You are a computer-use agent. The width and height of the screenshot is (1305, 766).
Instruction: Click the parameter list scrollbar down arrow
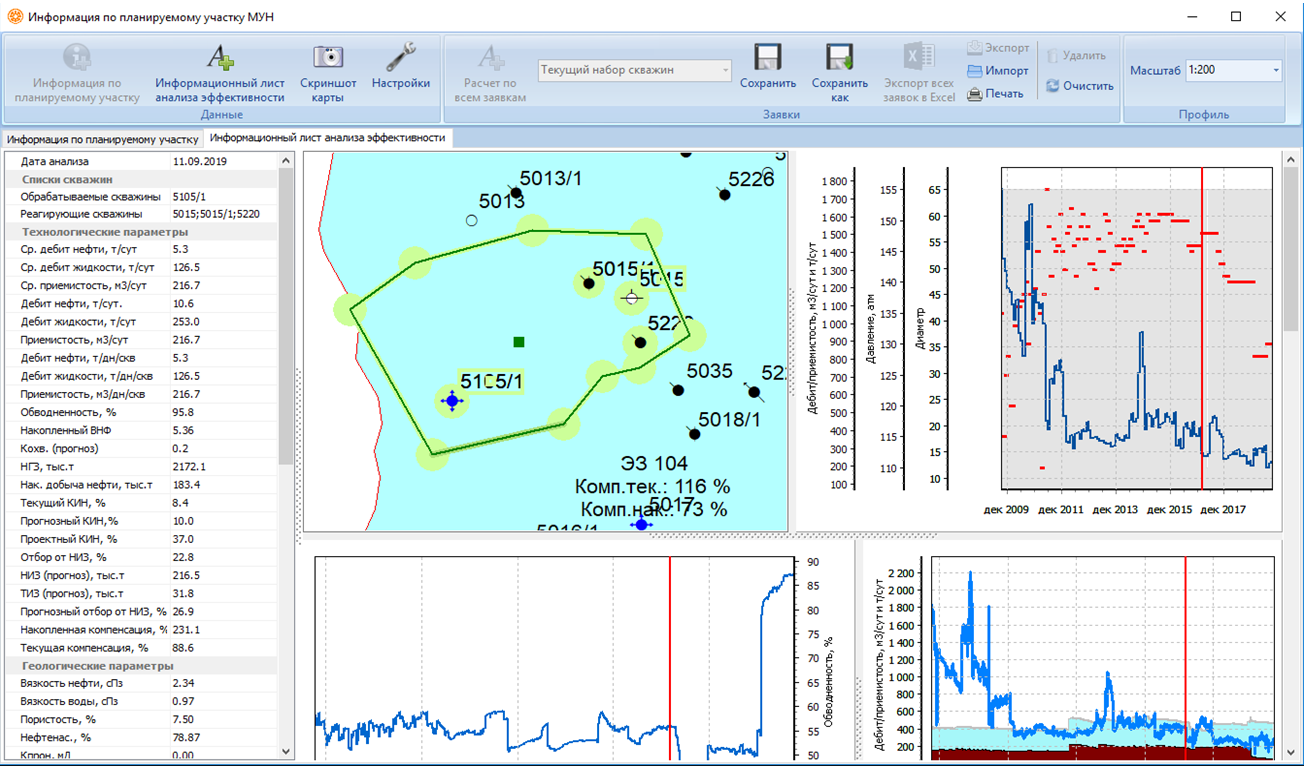click(286, 751)
